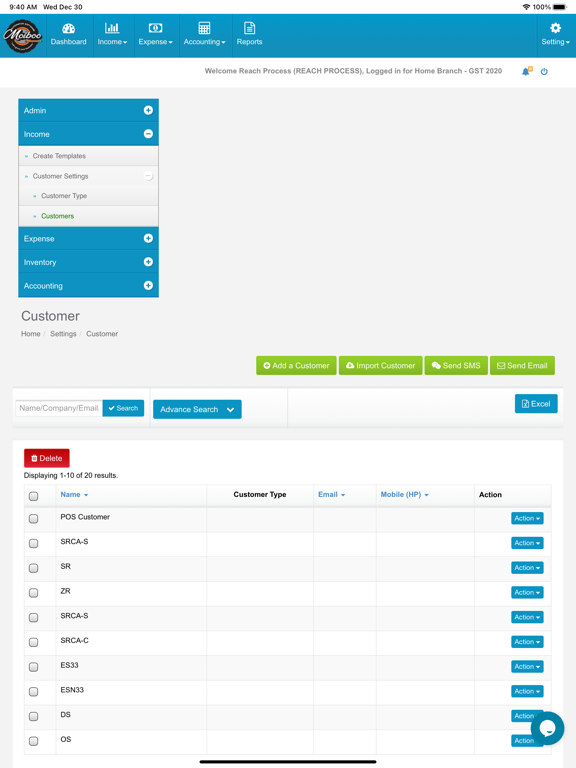
Task: Check the SRCA-C row checkbox
Action: click(x=33, y=642)
